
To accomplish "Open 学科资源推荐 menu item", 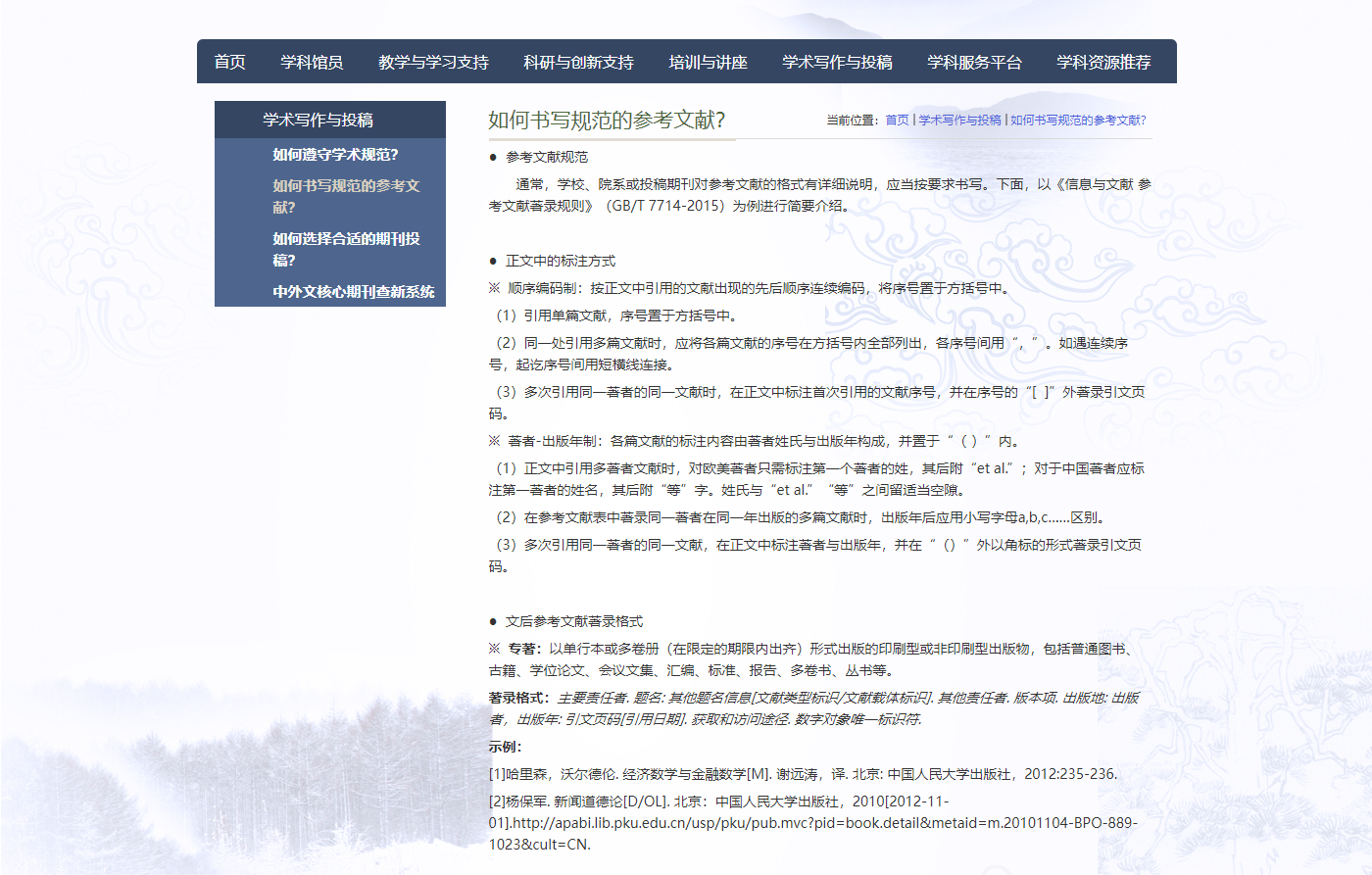I will pyautogui.click(x=1103, y=62).
